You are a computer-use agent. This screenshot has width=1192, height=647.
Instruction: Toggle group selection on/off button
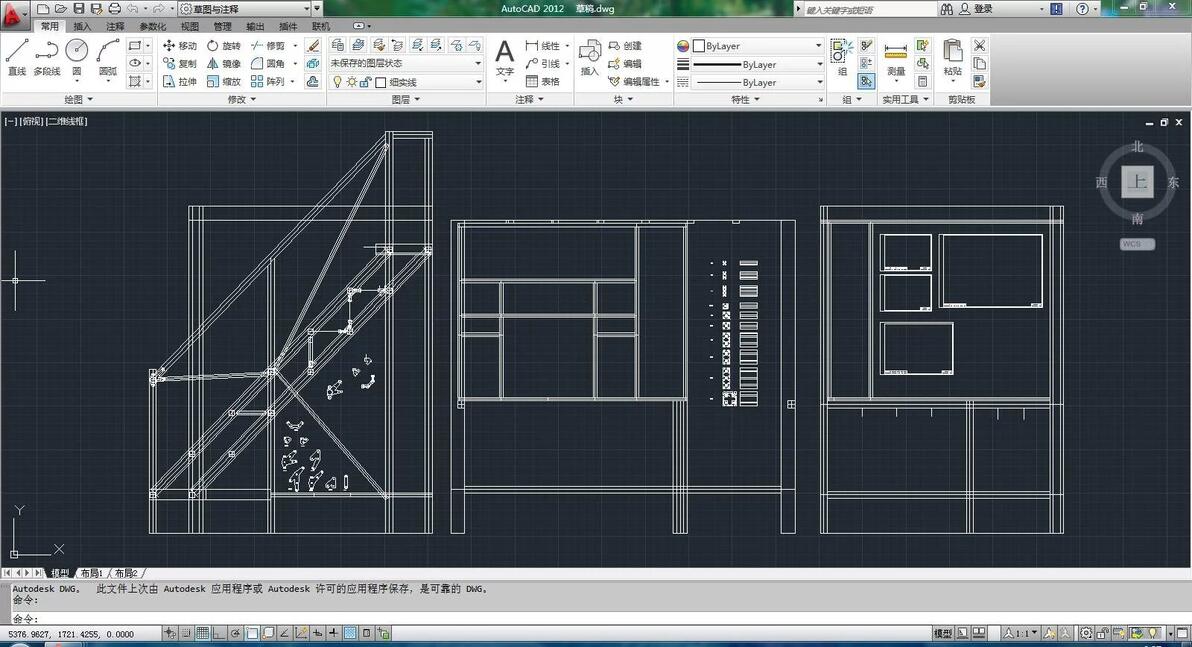tap(866, 81)
